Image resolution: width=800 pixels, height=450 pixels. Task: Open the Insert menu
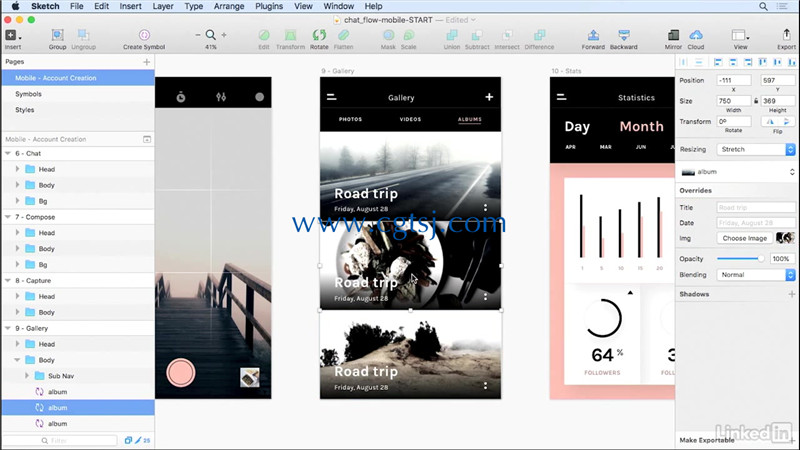(131, 6)
